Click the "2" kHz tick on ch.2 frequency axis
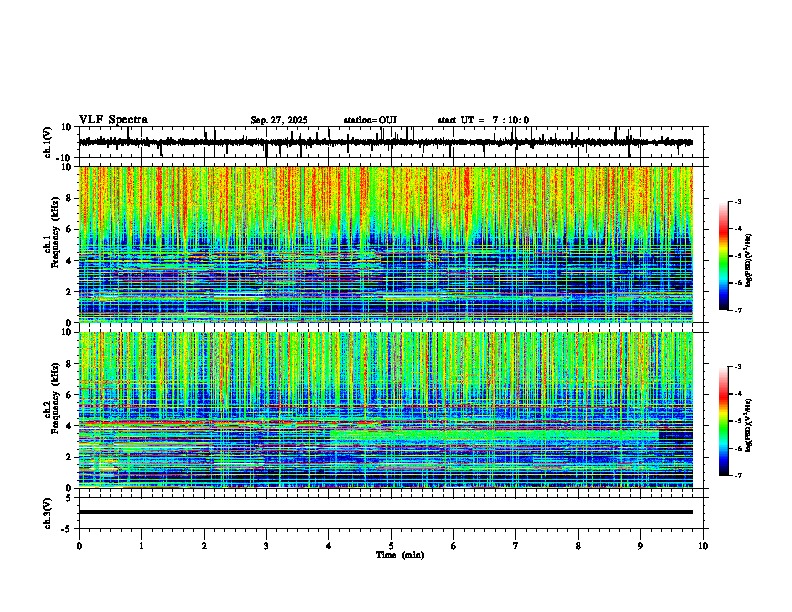 tap(70, 457)
